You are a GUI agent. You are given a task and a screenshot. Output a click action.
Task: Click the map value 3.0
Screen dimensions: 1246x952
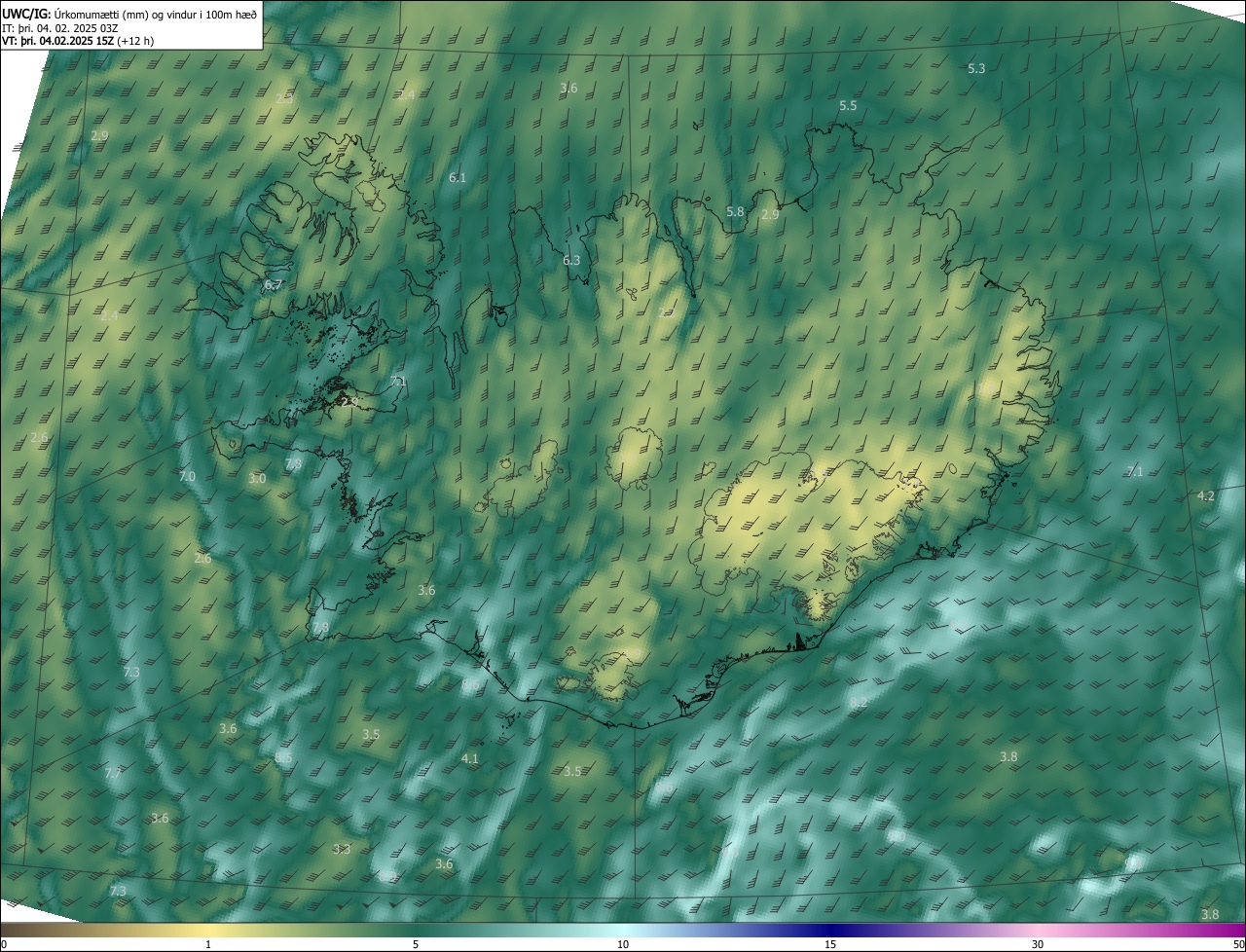point(257,479)
